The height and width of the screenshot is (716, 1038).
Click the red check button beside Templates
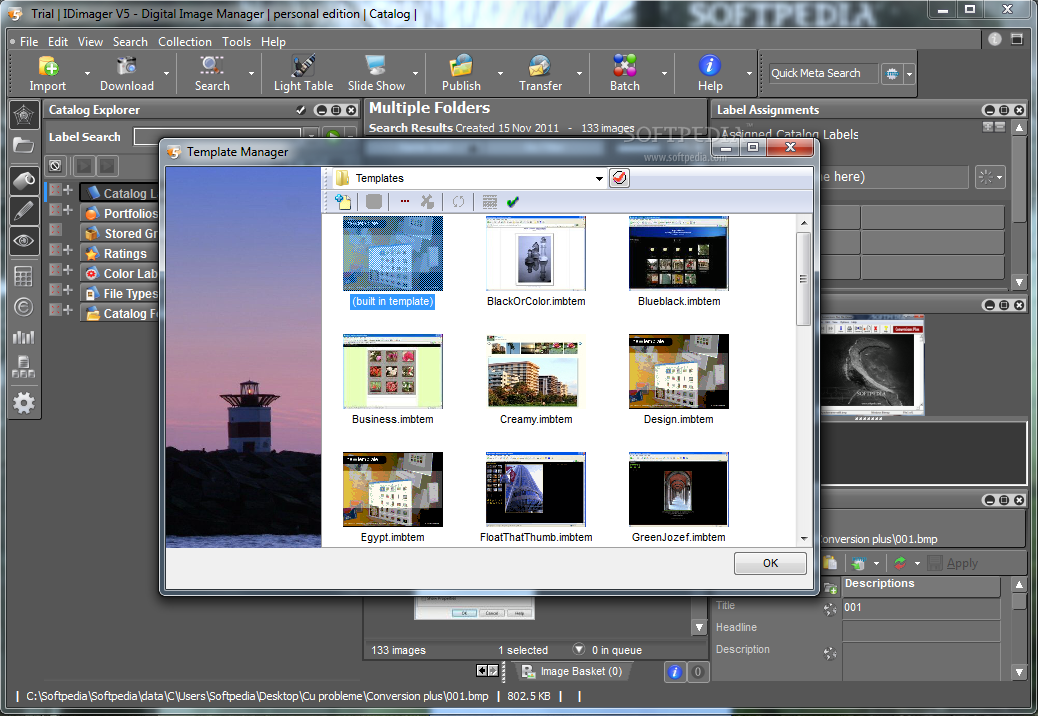tap(619, 178)
